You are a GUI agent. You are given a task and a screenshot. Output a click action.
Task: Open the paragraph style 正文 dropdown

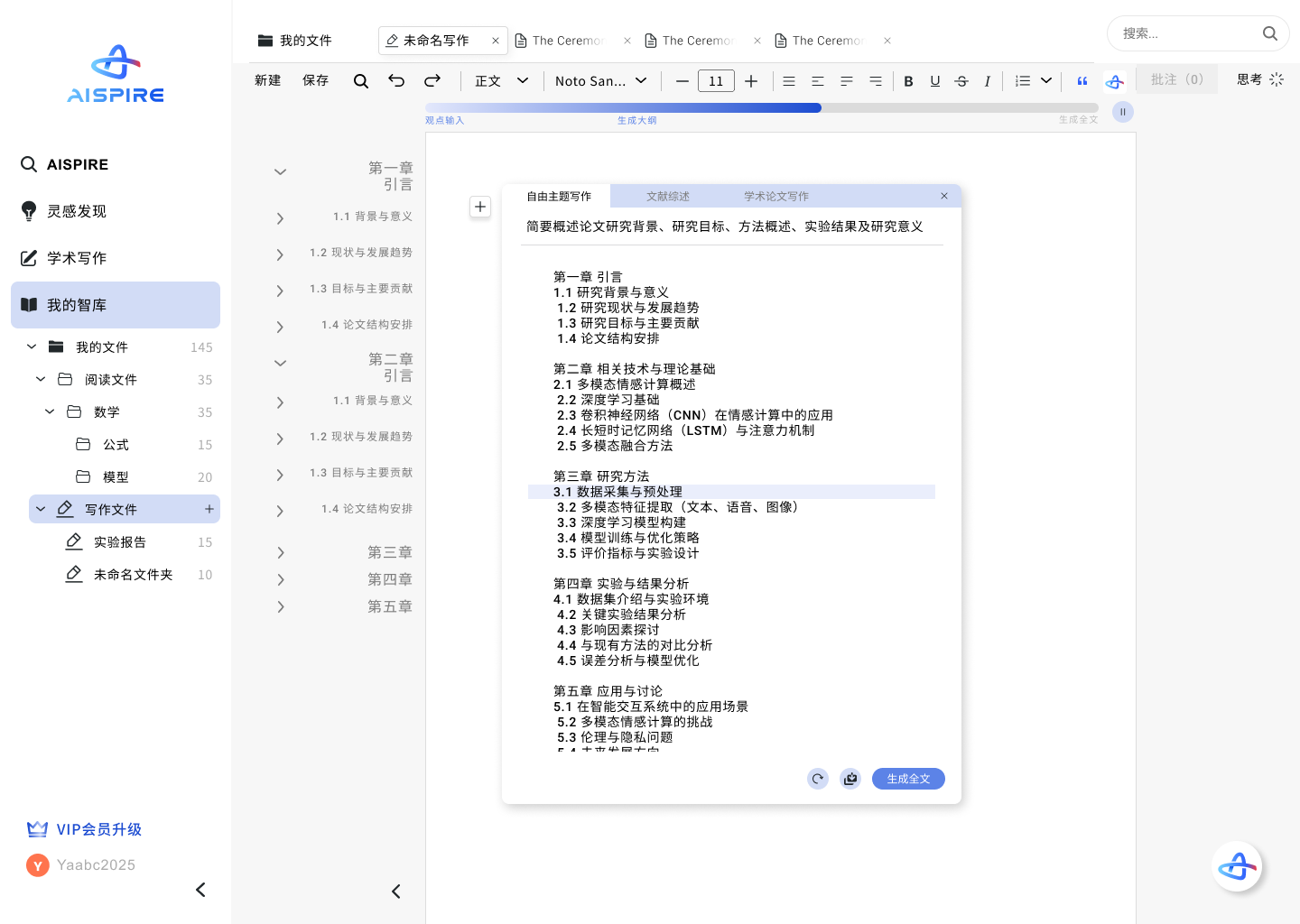coord(501,80)
